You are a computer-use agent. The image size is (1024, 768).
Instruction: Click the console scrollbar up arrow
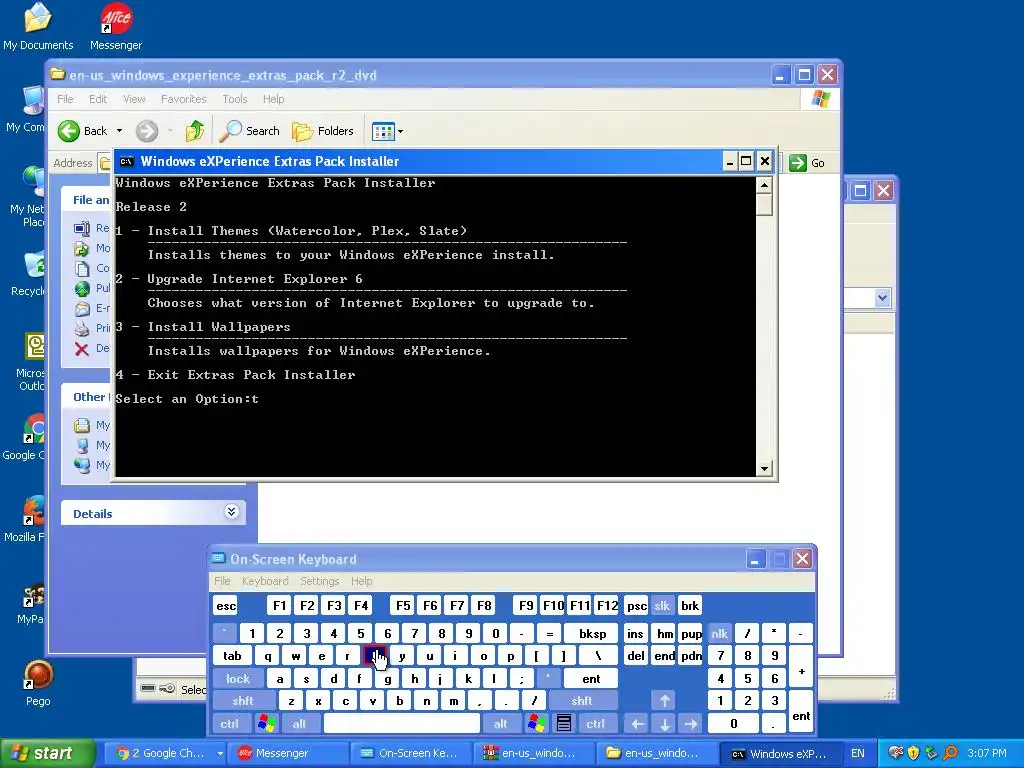(764, 185)
